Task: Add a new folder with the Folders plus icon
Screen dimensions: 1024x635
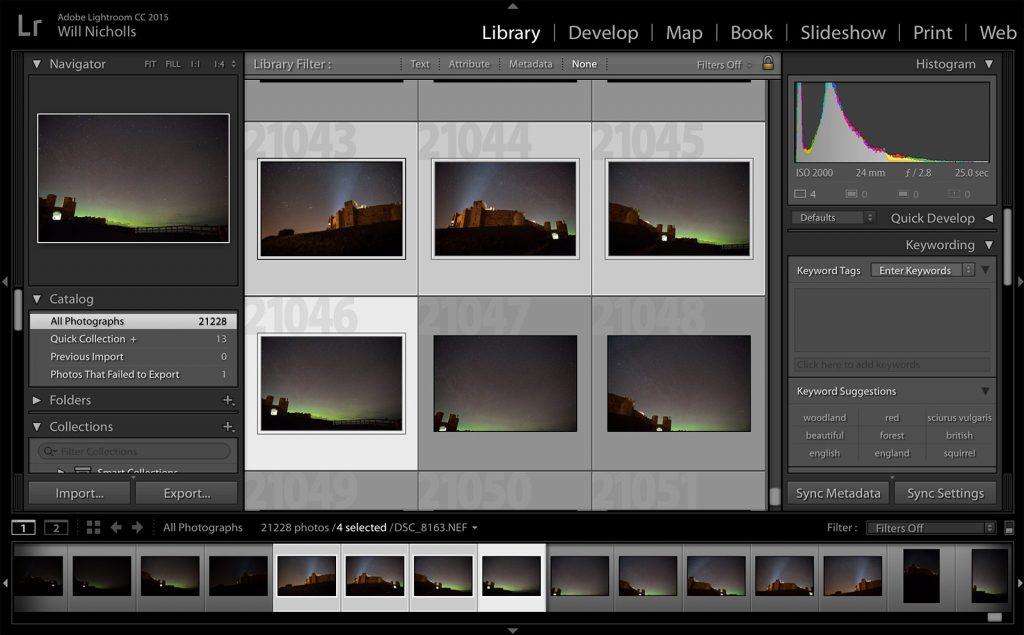Action: tap(228, 399)
